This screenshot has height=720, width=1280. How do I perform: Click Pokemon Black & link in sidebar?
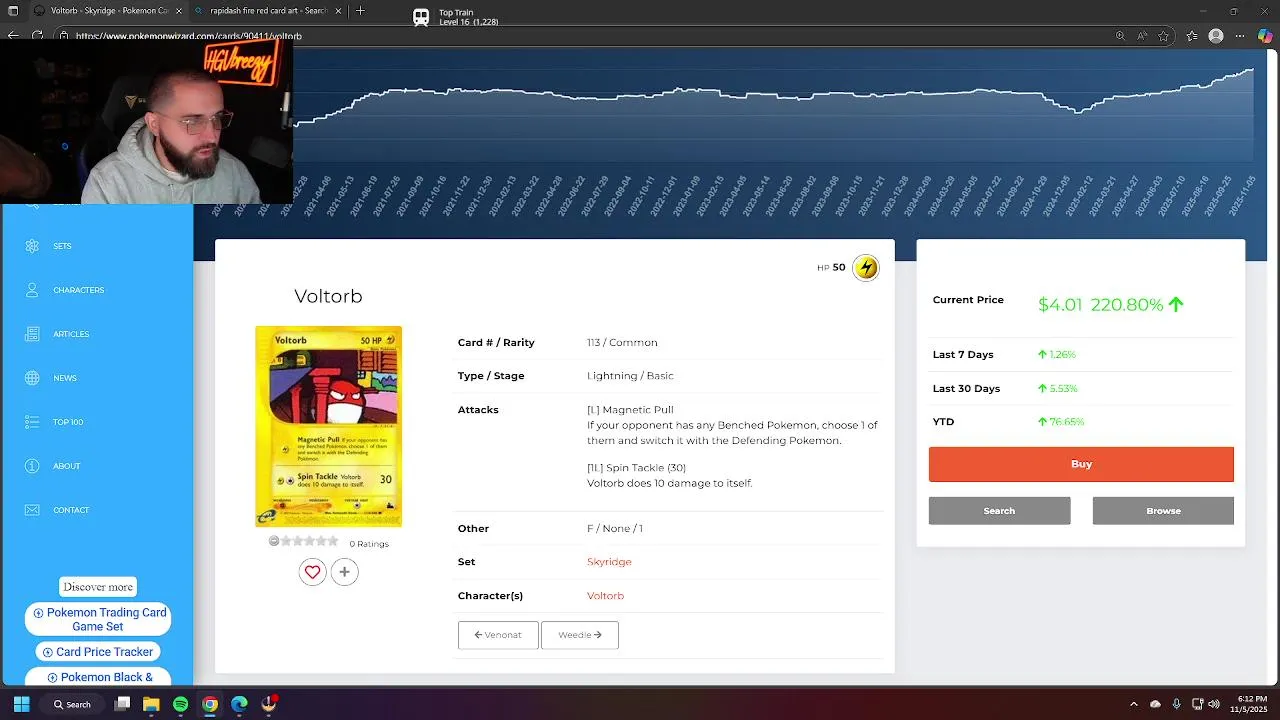98,678
